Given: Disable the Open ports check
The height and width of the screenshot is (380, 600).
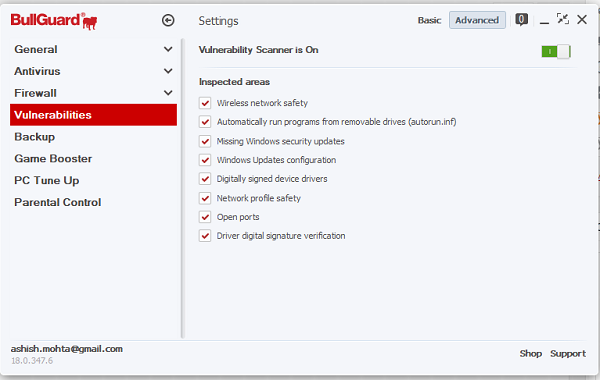Looking at the screenshot, I should (205, 217).
